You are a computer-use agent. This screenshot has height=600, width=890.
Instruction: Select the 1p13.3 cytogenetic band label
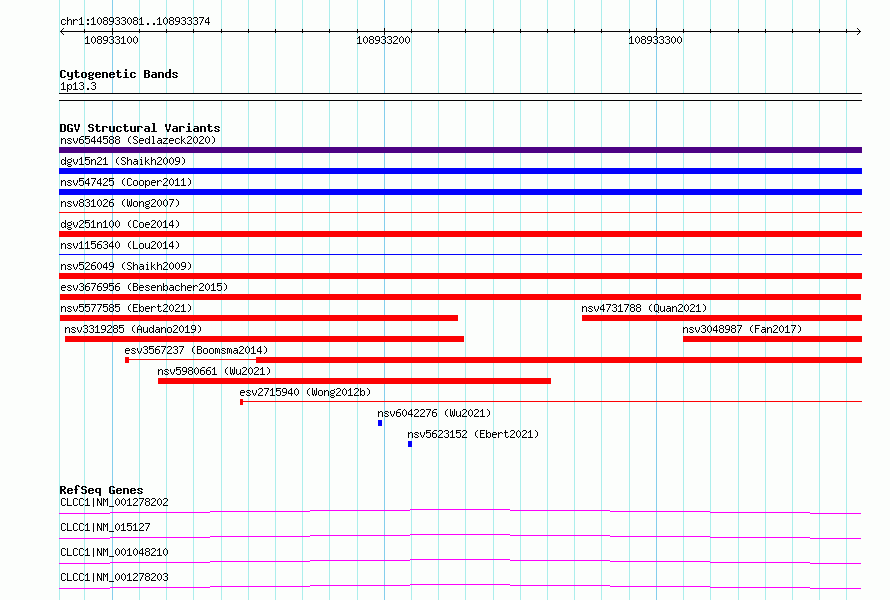tap(78, 86)
